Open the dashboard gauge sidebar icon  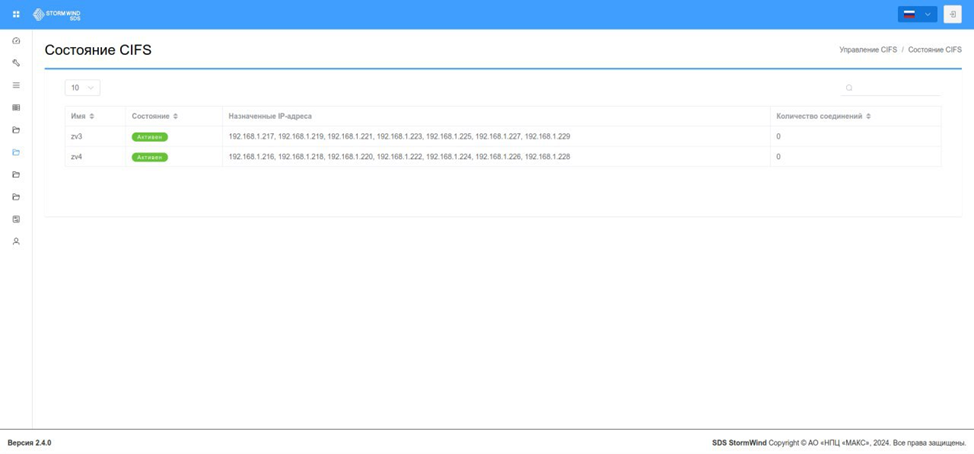pos(16,41)
